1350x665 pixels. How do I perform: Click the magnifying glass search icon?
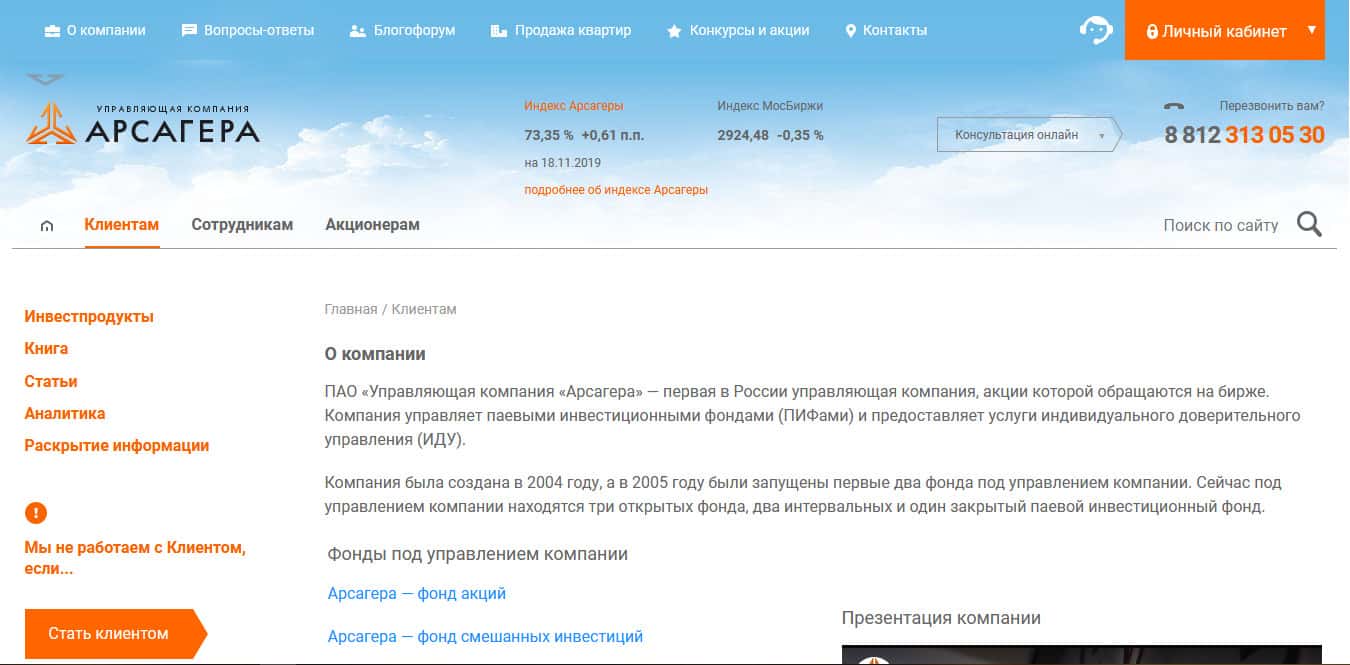tap(1309, 224)
